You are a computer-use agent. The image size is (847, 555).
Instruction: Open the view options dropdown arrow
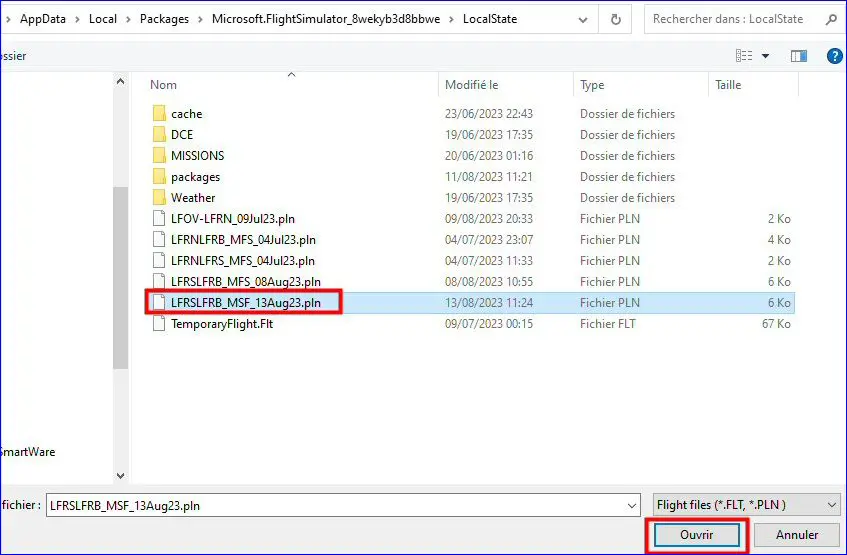click(765, 56)
